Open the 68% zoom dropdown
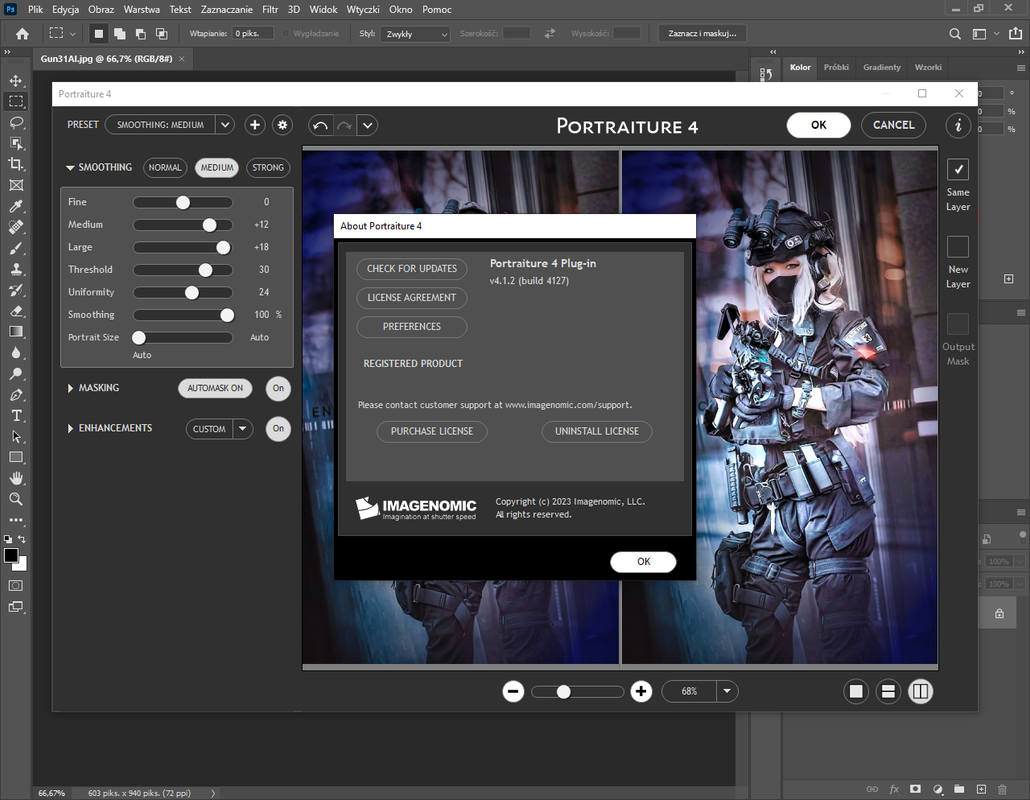The width and height of the screenshot is (1030, 800). tap(727, 691)
